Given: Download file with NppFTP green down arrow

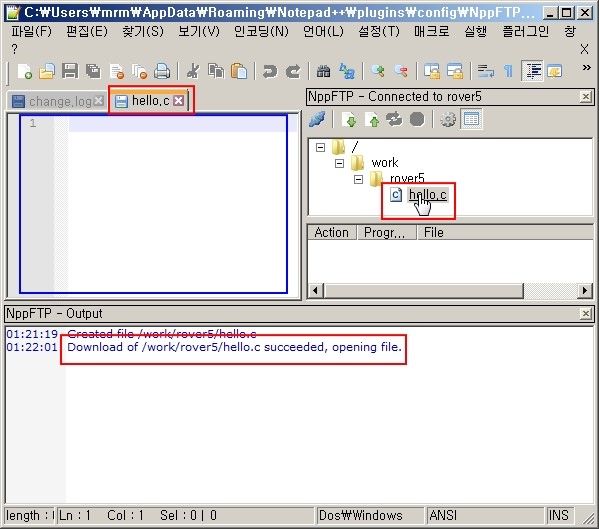Looking at the screenshot, I should (x=350, y=120).
